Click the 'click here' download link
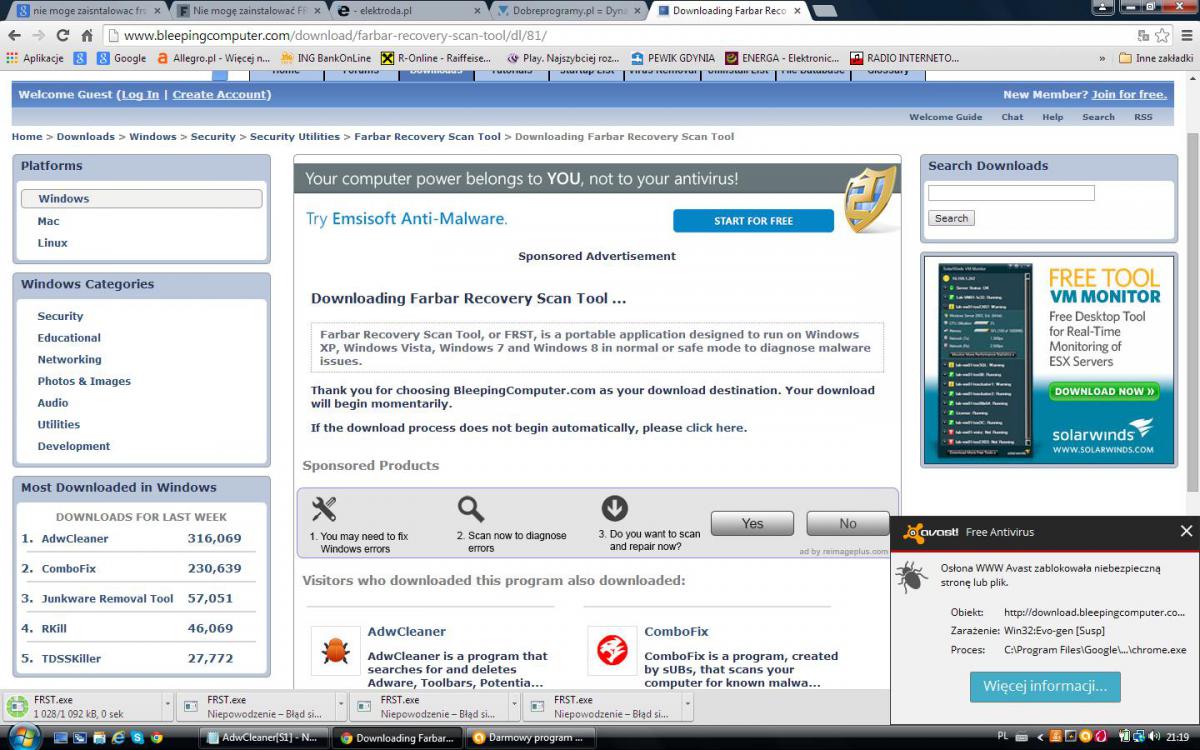The height and width of the screenshot is (750, 1200). 714,428
